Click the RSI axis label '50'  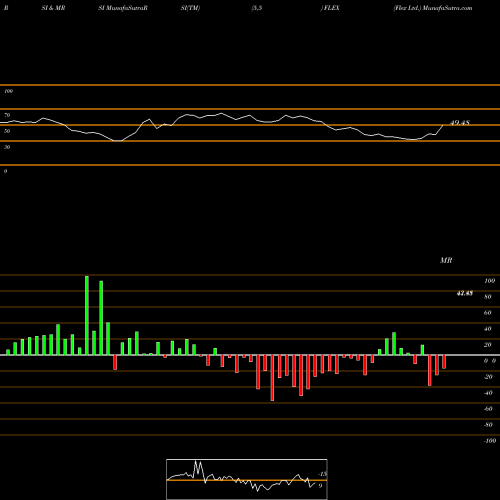point(7,131)
